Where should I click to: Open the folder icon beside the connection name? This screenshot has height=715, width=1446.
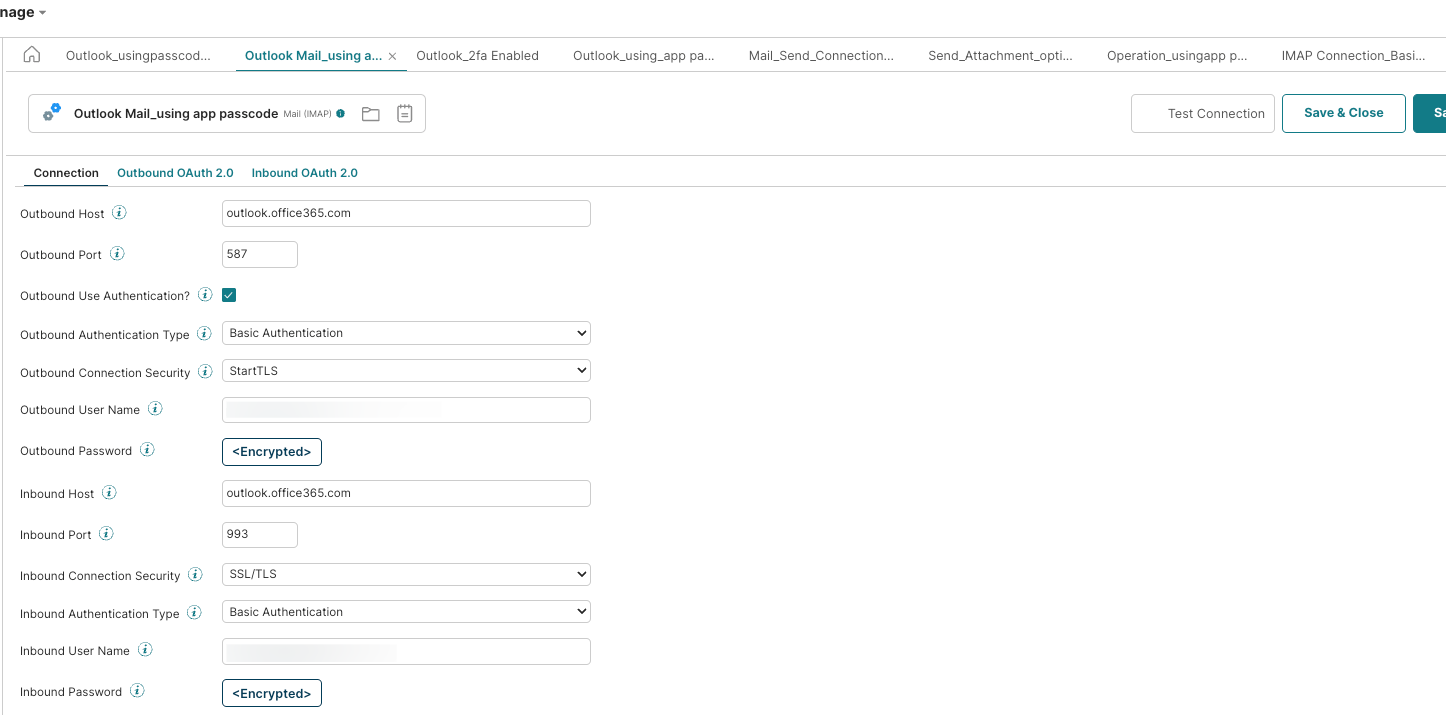click(370, 113)
